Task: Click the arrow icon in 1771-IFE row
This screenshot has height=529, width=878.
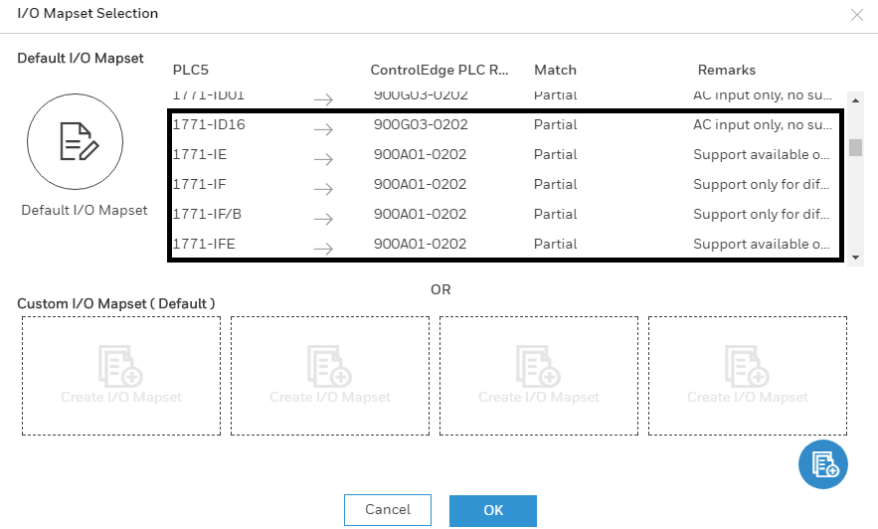Action: (323, 249)
